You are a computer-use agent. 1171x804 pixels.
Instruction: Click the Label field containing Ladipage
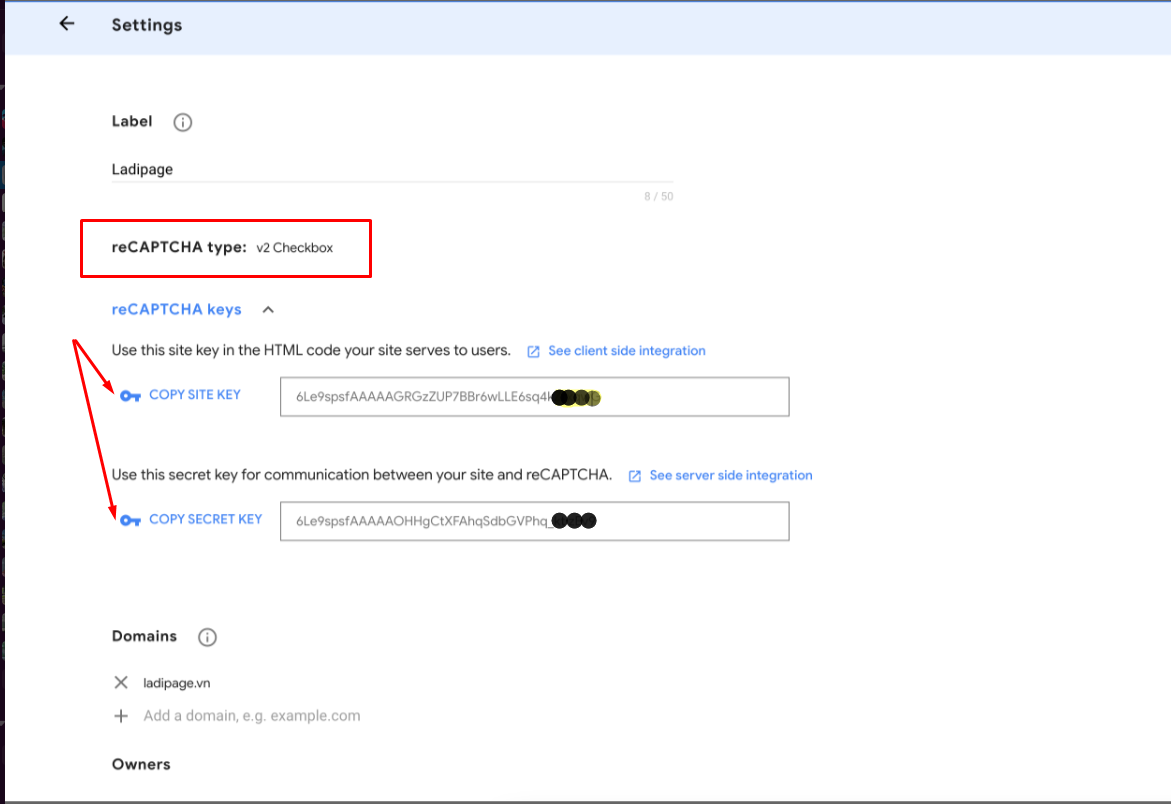tap(390, 170)
